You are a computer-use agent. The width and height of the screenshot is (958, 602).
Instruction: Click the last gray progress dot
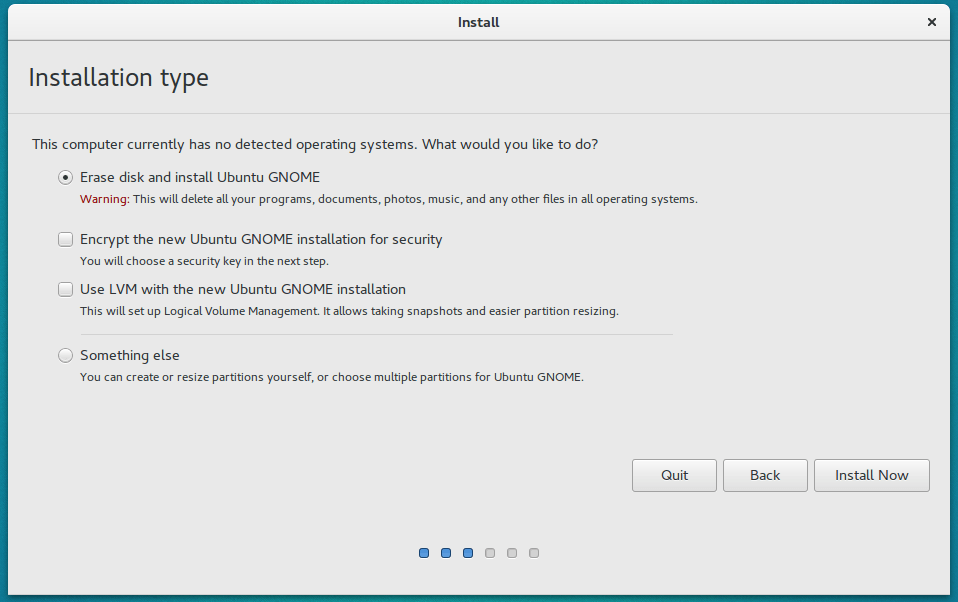534,553
